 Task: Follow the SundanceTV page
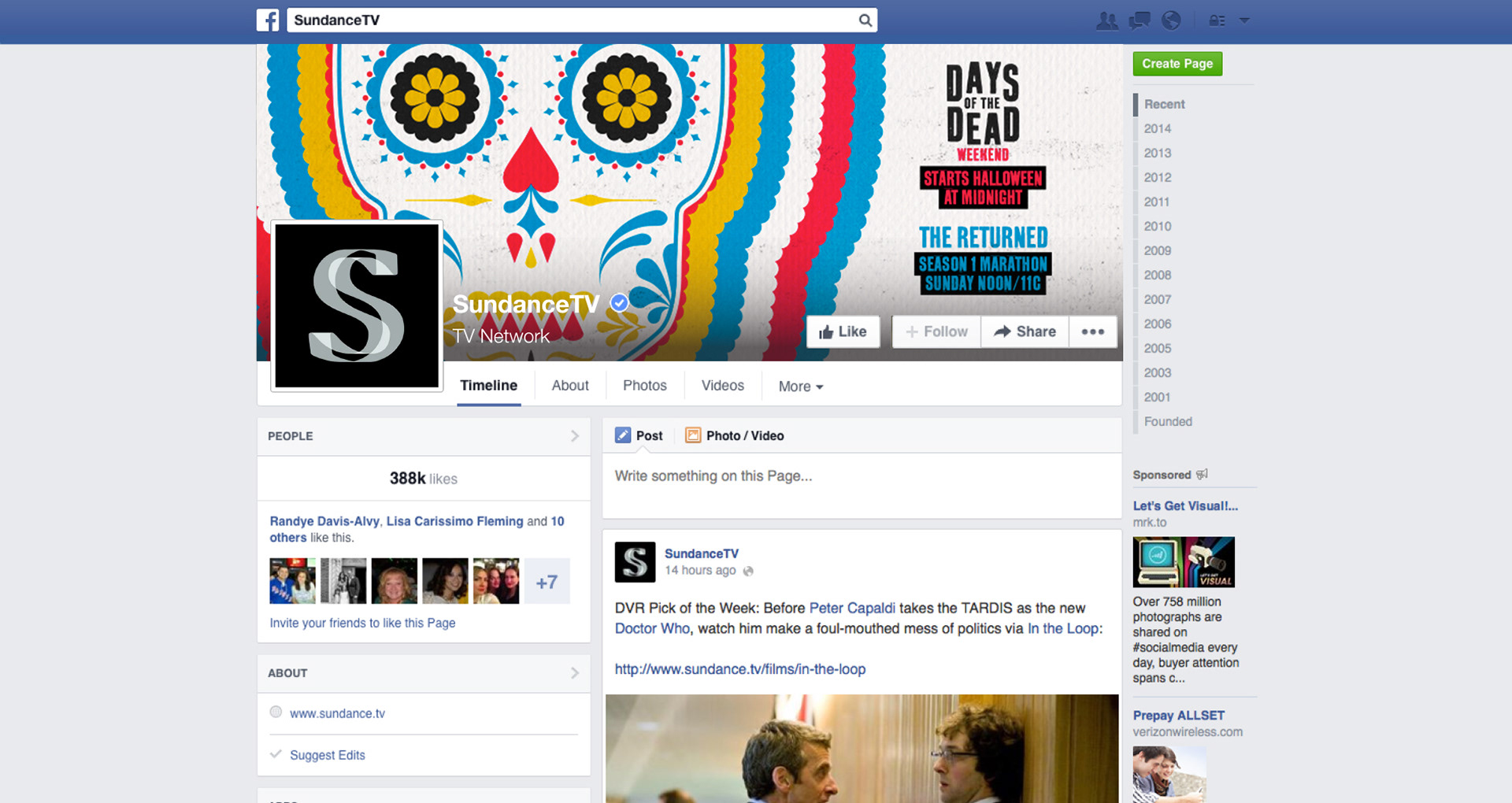pyautogui.click(x=936, y=331)
